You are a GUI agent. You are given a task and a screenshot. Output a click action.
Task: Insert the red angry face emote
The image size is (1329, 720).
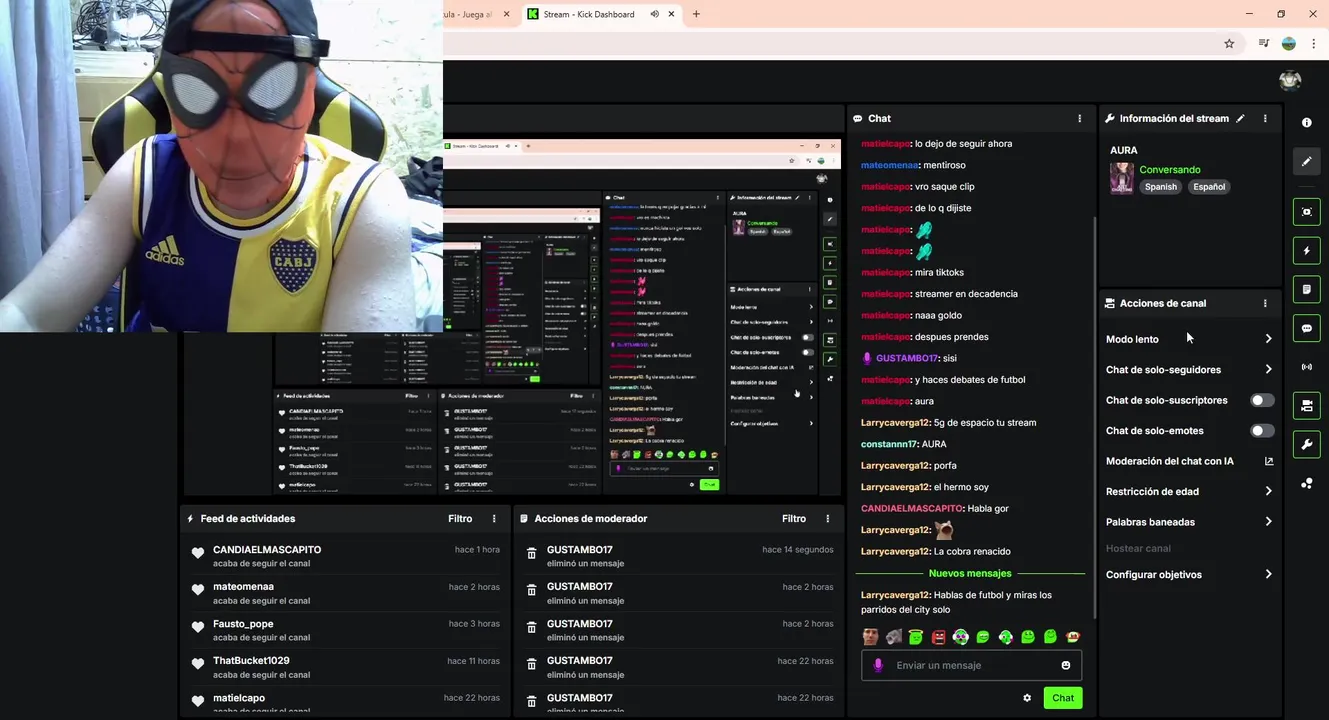coord(938,637)
